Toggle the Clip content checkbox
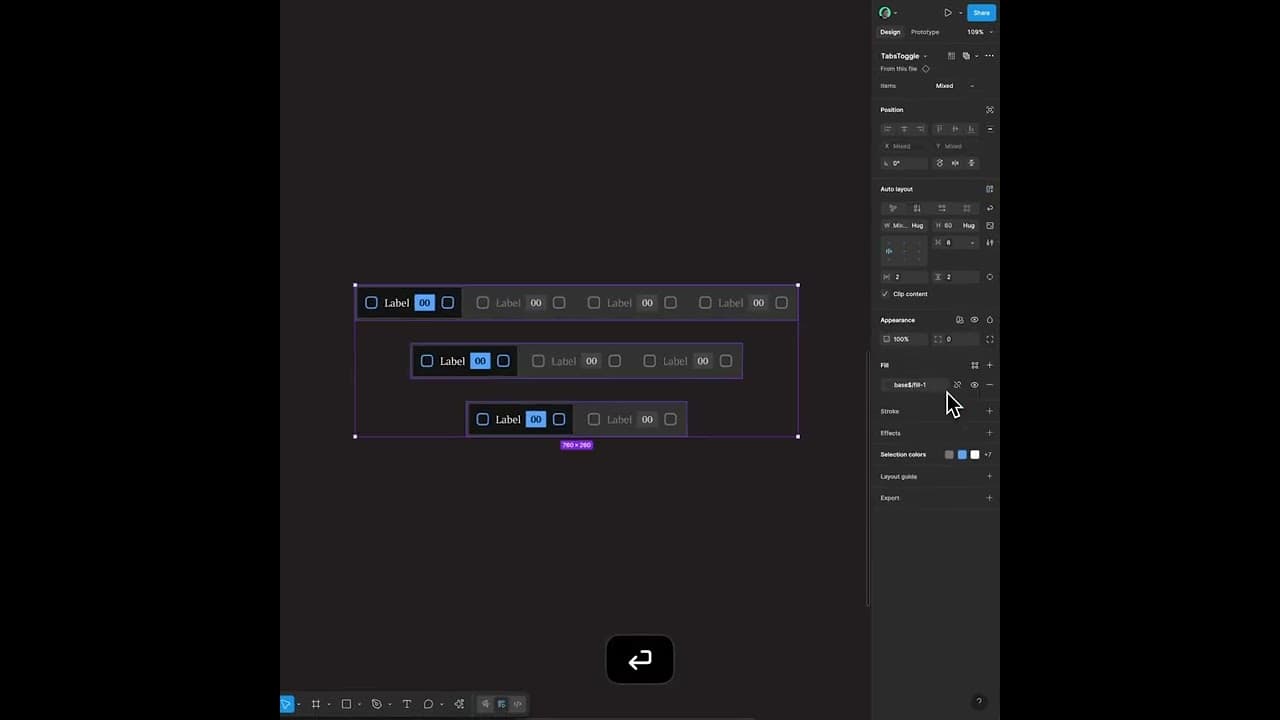Screen dimensions: 1280x720 885,294
